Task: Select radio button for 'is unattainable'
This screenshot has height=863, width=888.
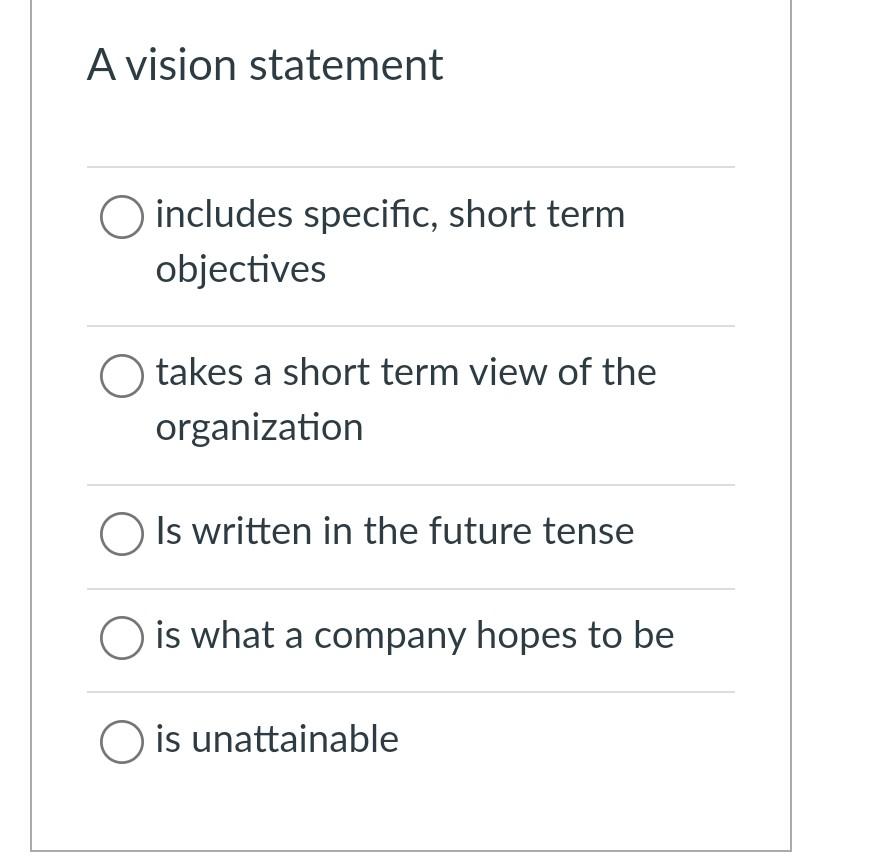Action: click(x=121, y=742)
